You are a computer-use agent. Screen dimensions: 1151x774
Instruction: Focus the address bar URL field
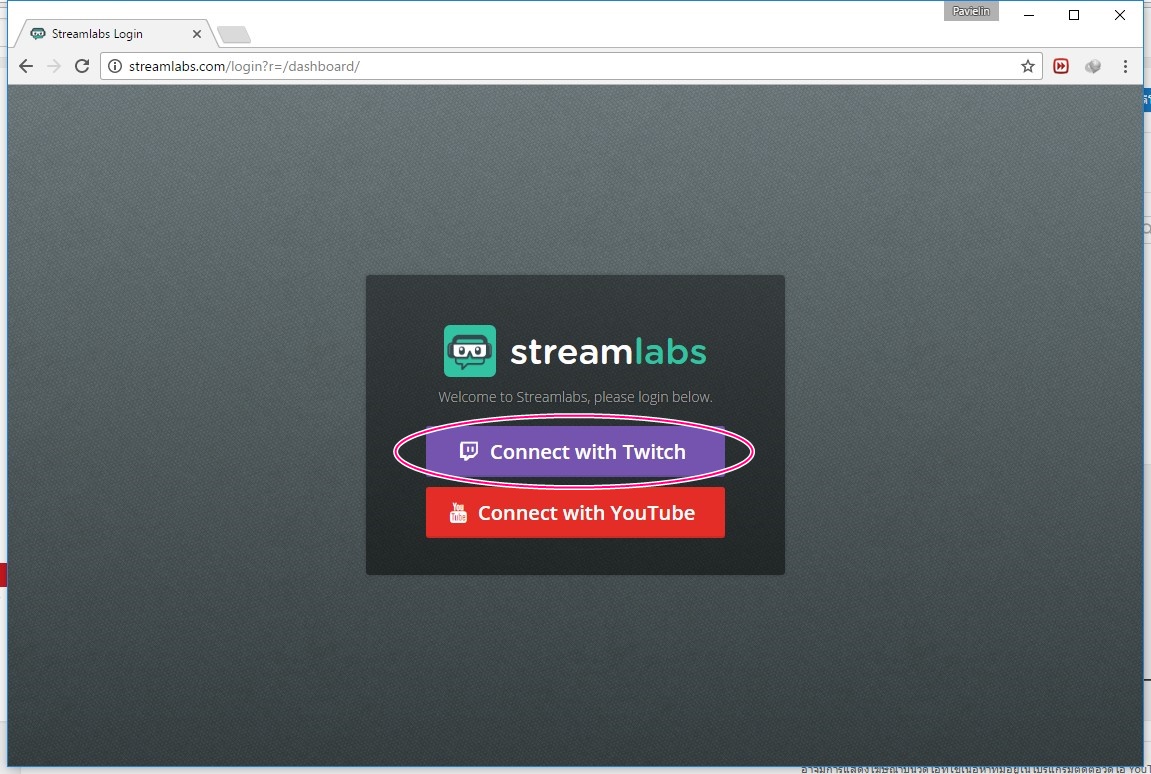[571, 66]
